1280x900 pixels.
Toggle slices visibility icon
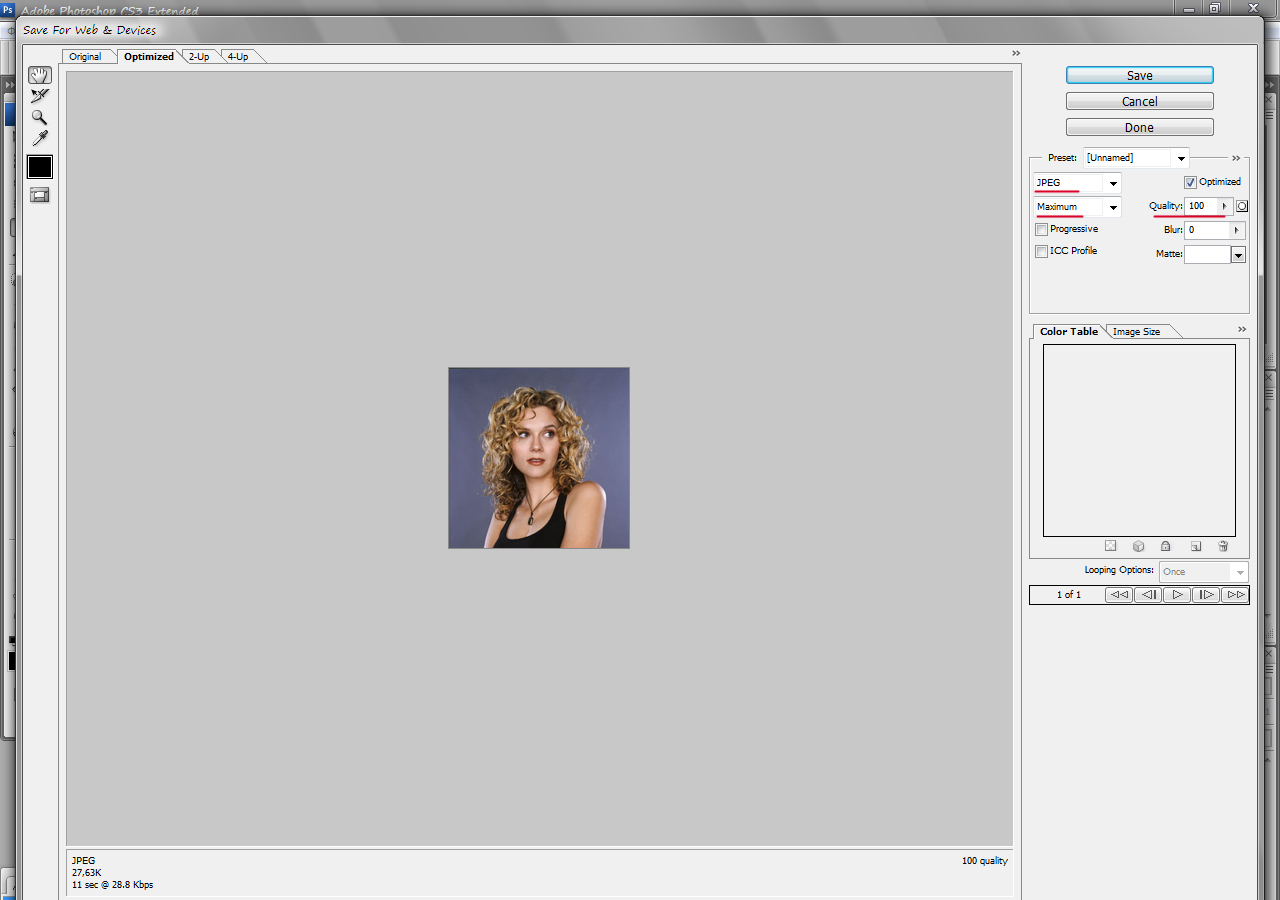(x=39, y=195)
